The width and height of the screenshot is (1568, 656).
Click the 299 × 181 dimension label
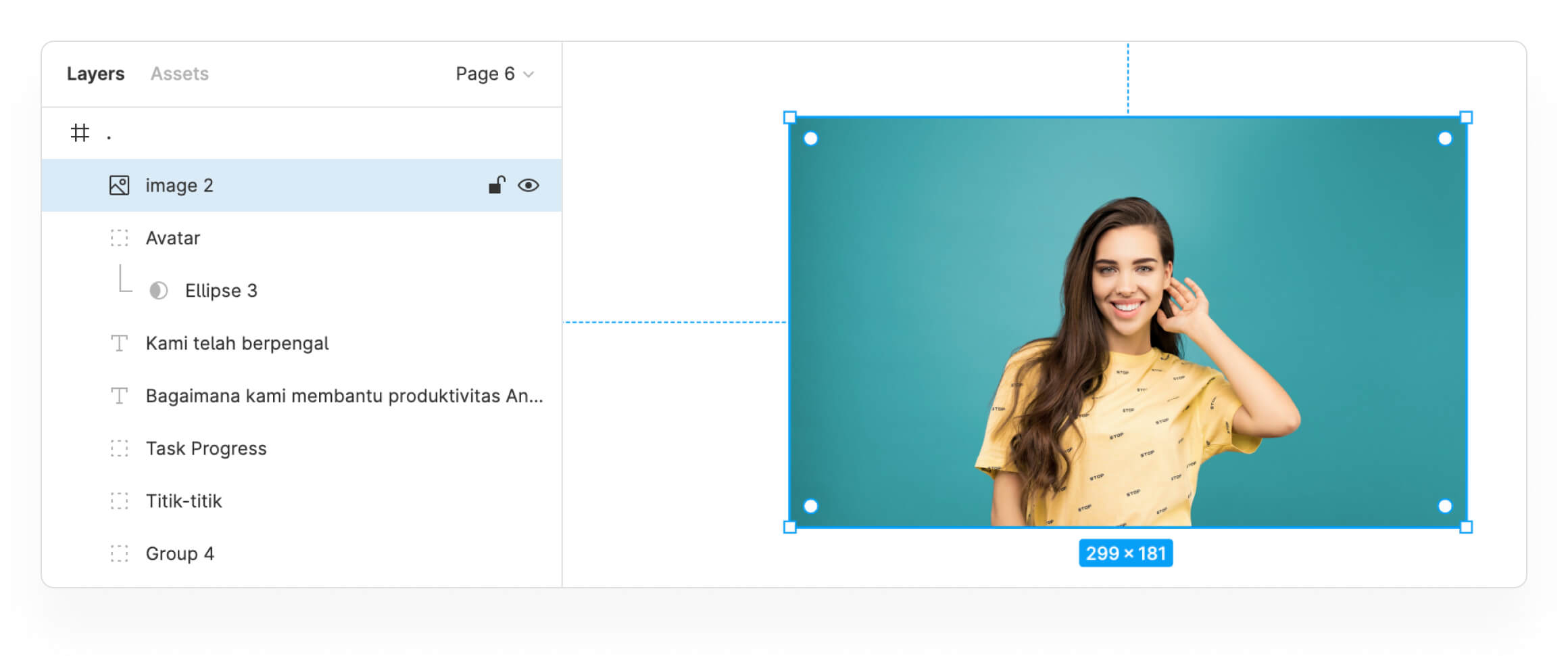1125,553
